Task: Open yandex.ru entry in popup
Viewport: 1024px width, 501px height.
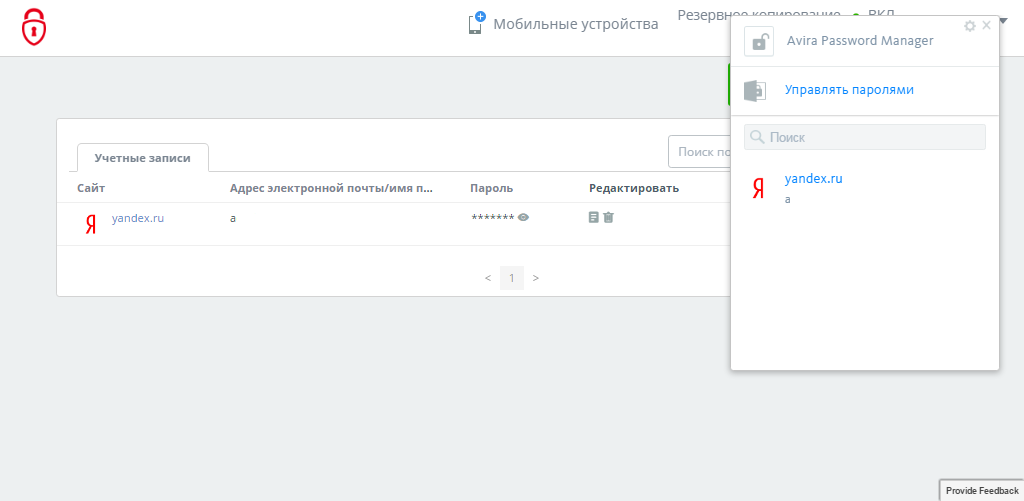Action: click(814, 178)
